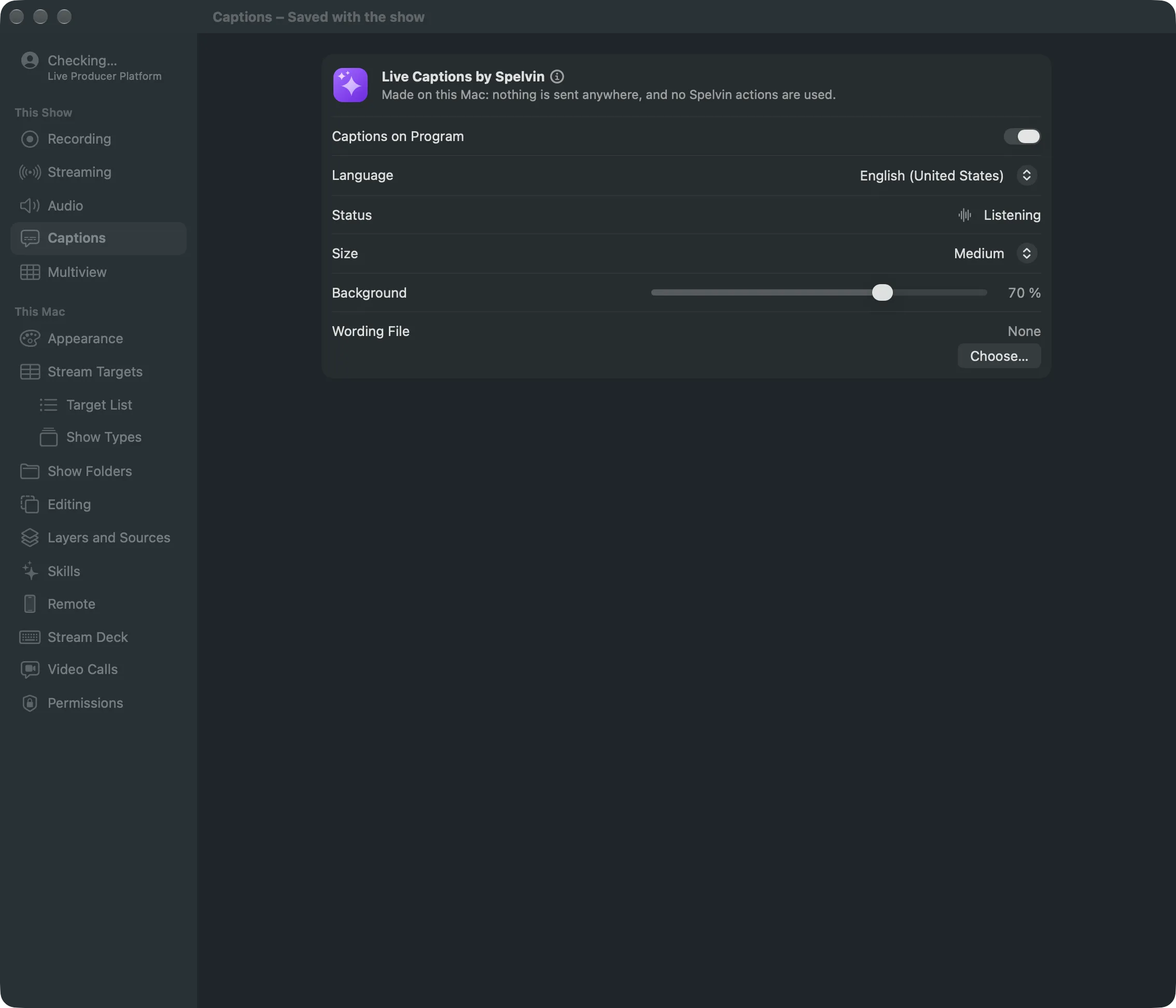
Task: Open the Size Medium dropdown
Action: pos(995,254)
